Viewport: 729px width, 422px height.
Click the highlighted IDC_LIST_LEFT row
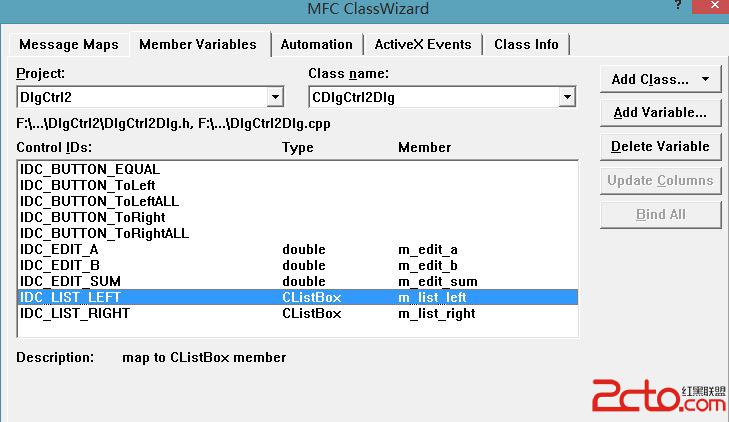[x=298, y=297]
